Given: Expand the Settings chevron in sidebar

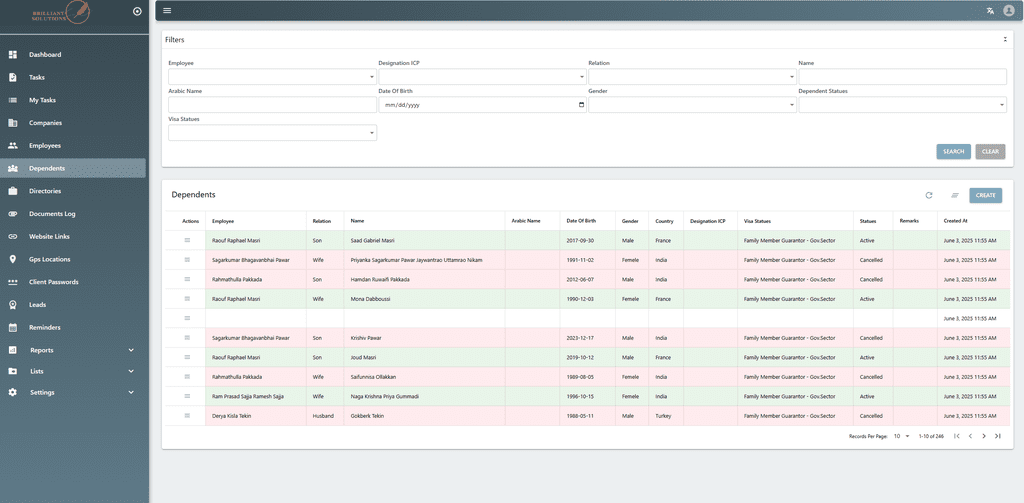Looking at the screenshot, I should click(x=131, y=393).
